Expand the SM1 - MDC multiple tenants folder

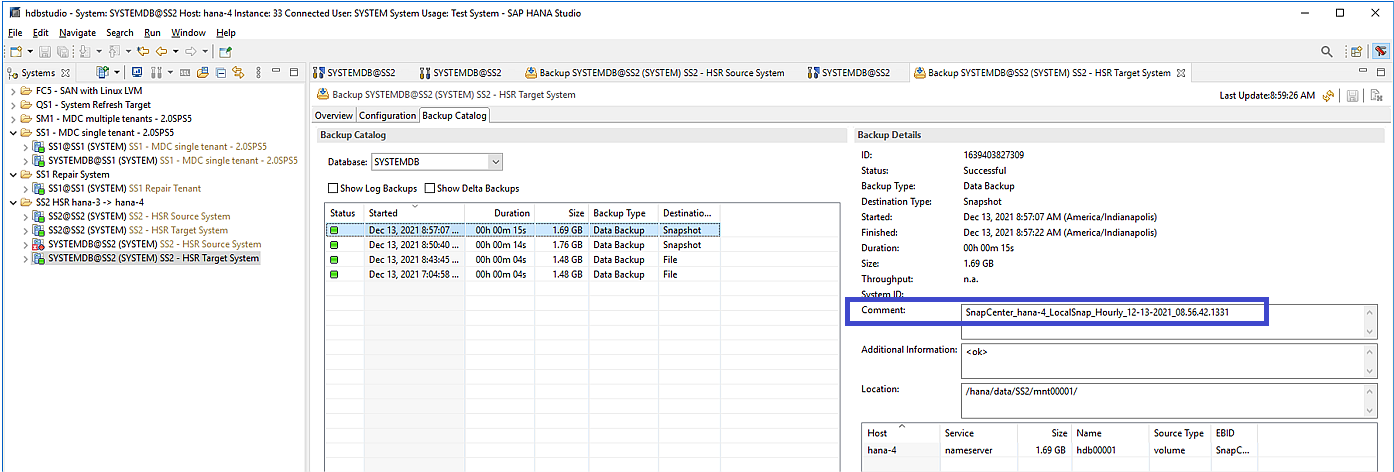pos(13,118)
